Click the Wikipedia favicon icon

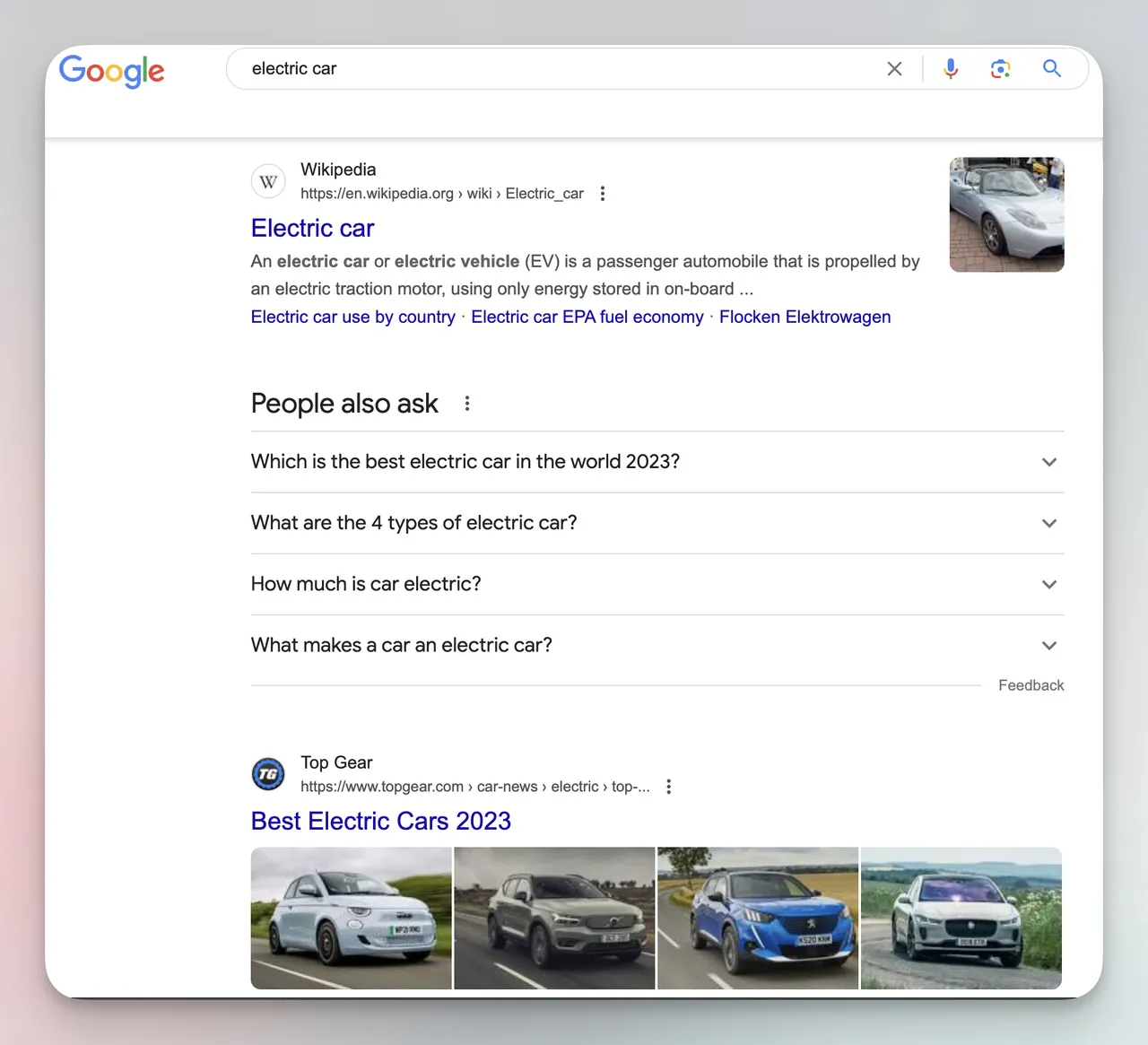[x=268, y=182]
